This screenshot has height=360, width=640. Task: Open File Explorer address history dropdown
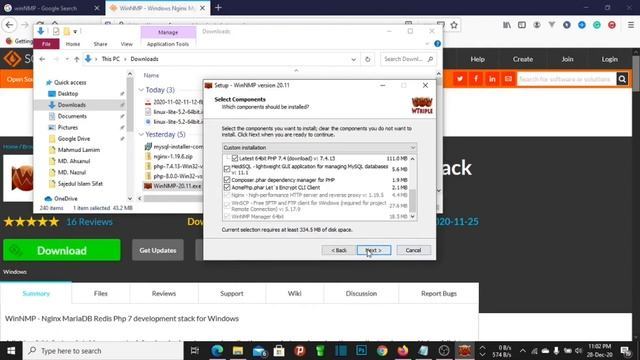point(353,59)
